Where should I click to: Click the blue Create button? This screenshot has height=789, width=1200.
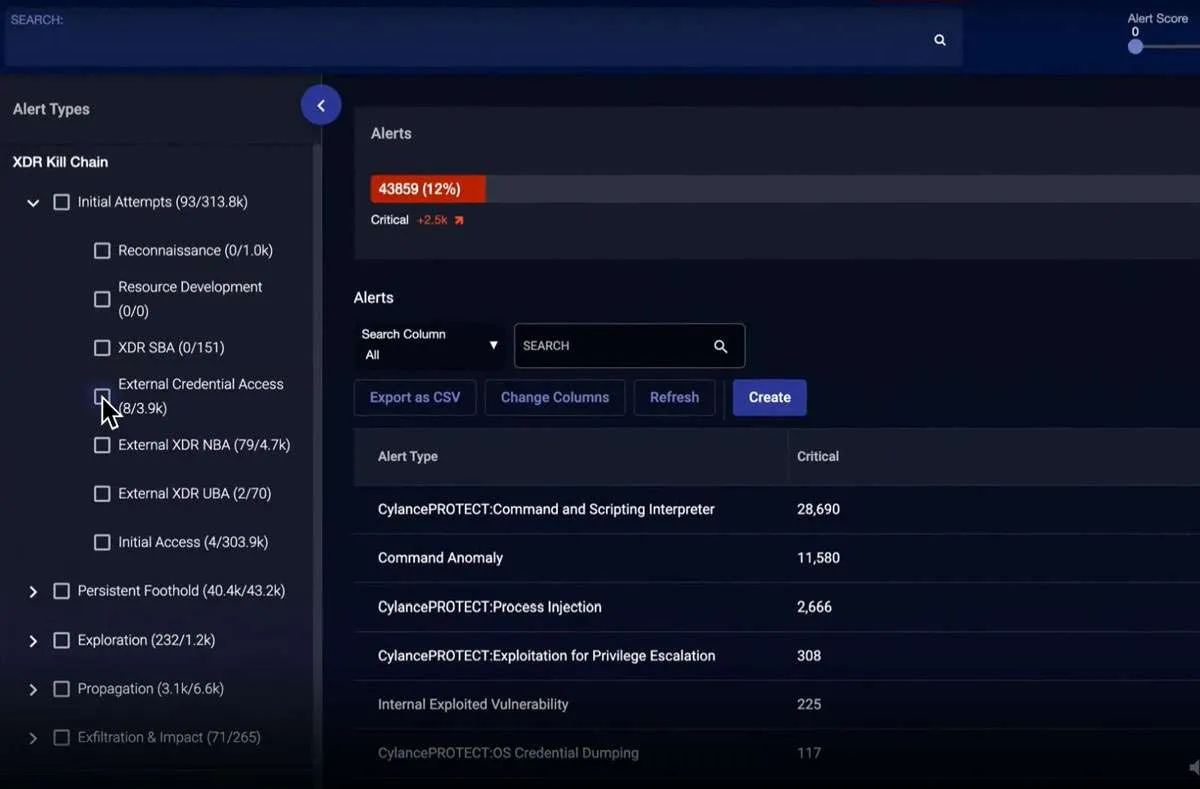click(x=769, y=397)
